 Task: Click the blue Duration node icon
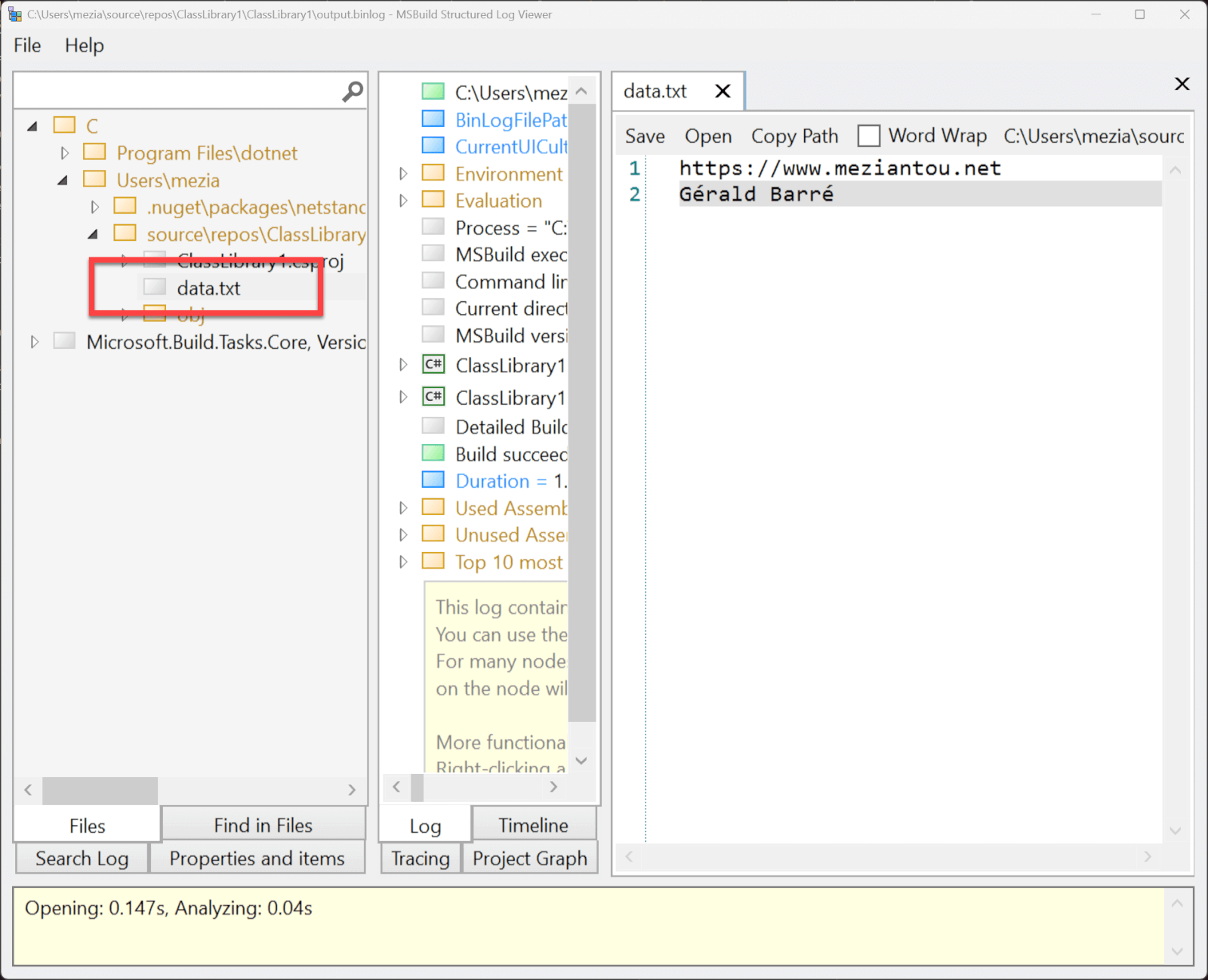pyautogui.click(x=433, y=479)
